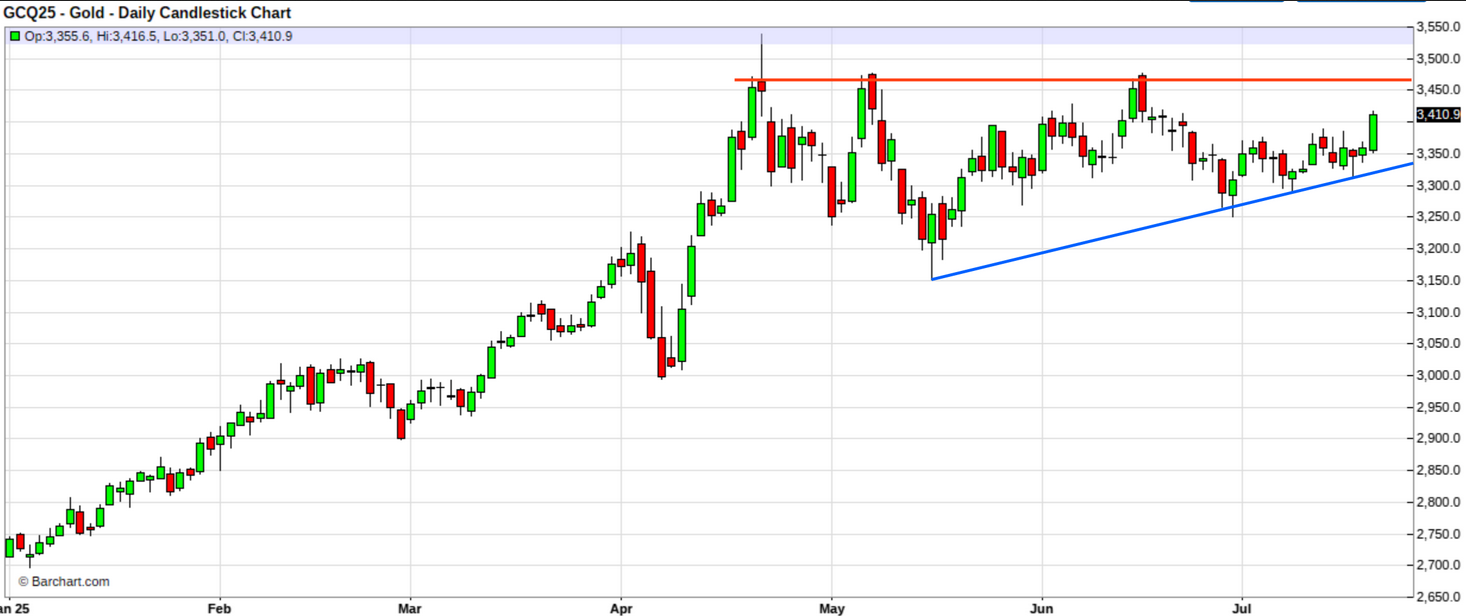
Task: Click the 3,000.0 price axis label
Action: (x=1440, y=376)
